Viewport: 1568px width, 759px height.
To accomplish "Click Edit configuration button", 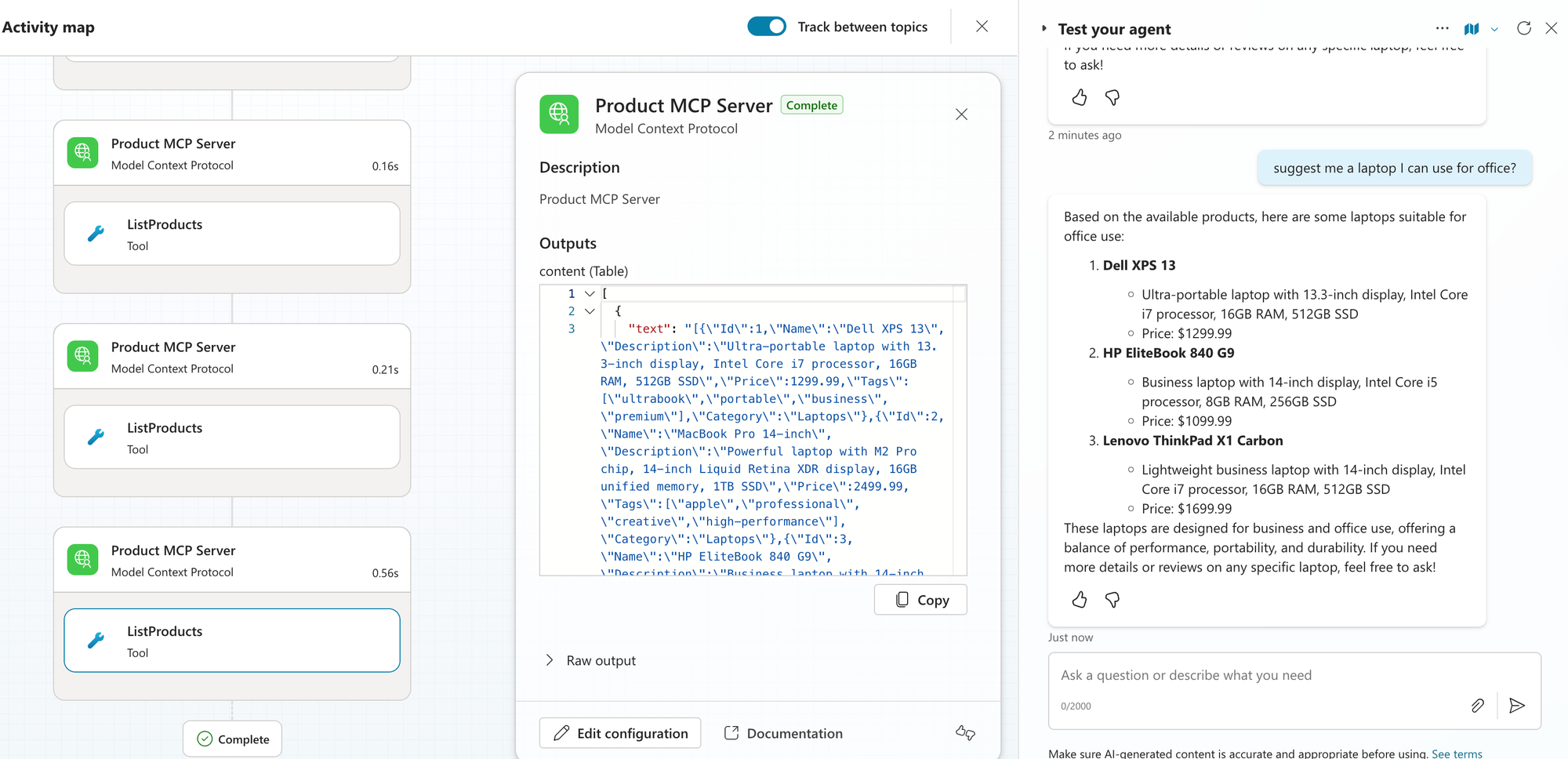I will pyautogui.click(x=619, y=733).
